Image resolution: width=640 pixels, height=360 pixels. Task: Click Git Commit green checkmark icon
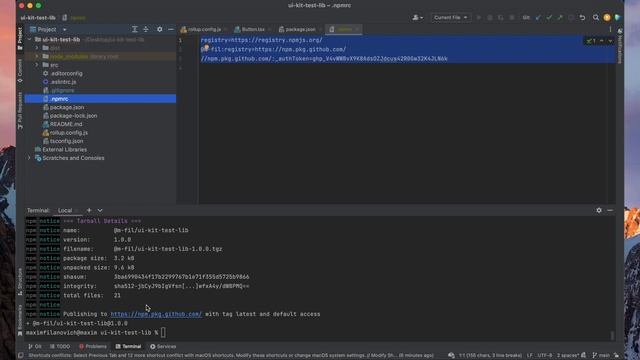tap(549, 18)
